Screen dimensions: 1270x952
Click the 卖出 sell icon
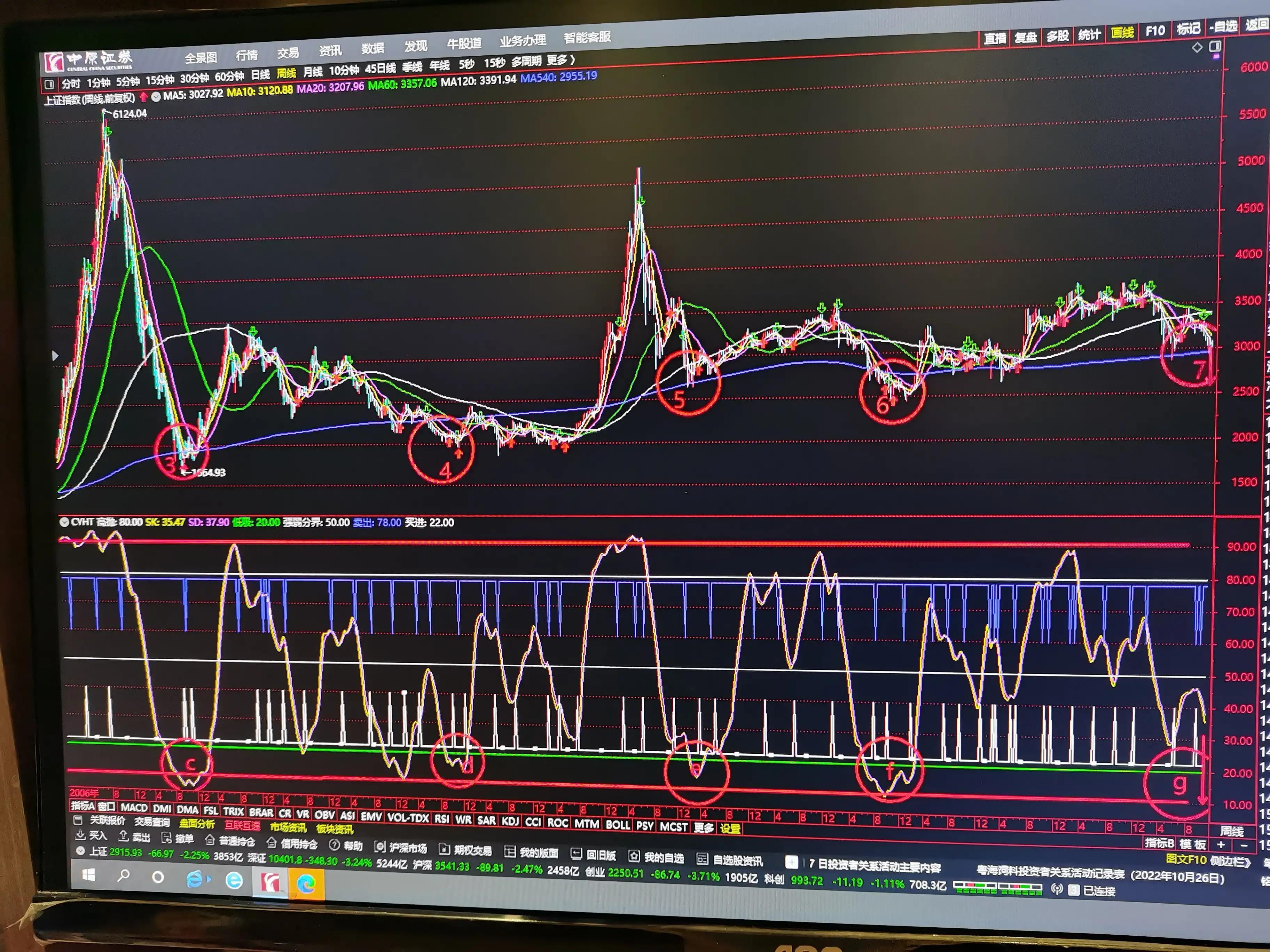pyautogui.click(x=123, y=836)
